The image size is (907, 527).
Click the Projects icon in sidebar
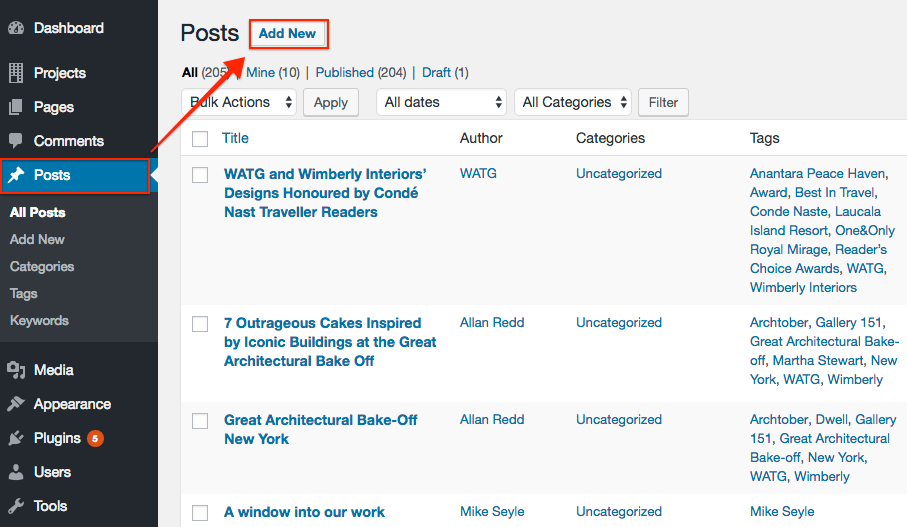click(x=16, y=73)
